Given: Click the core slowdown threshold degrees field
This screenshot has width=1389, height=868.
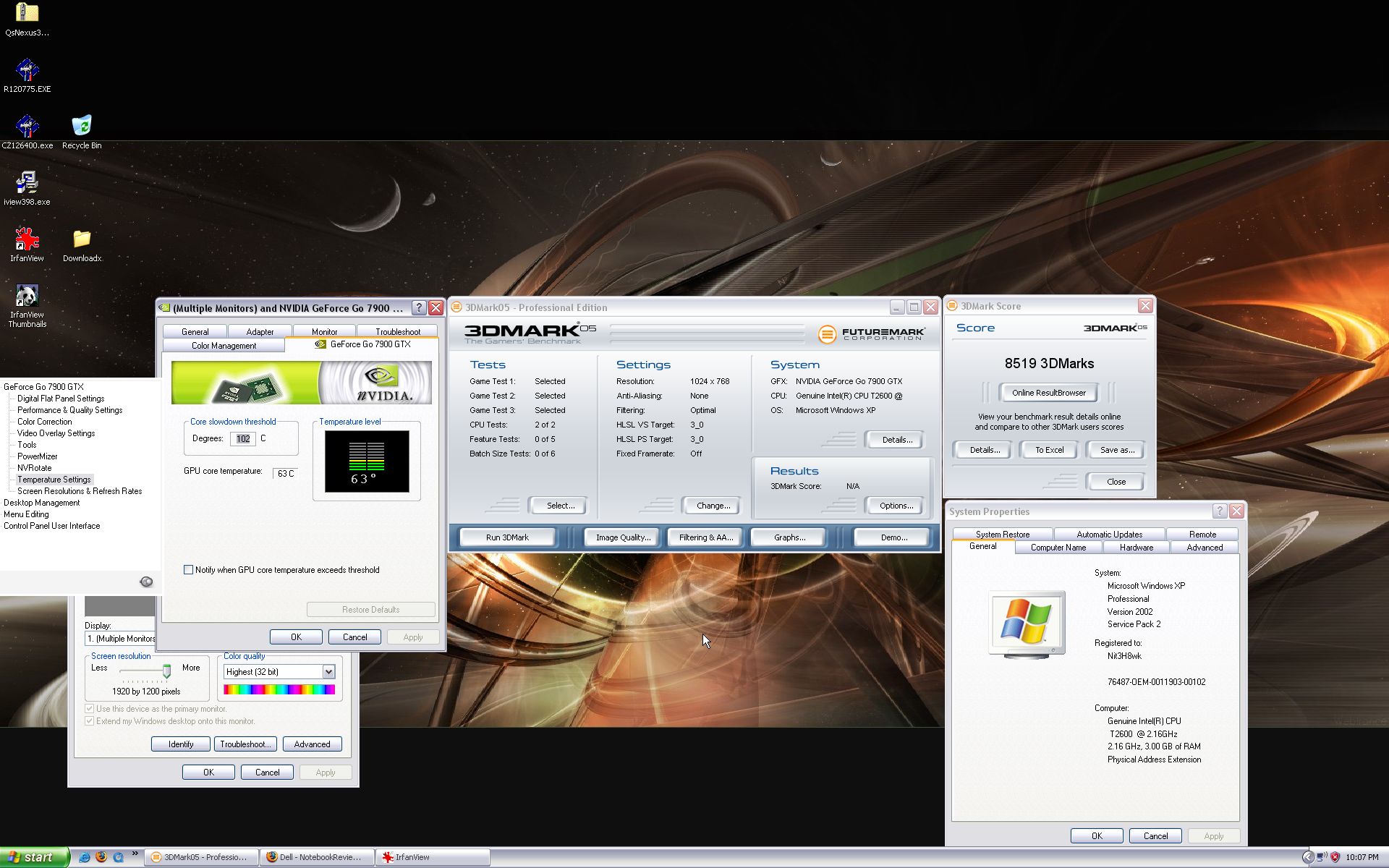Looking at the screenshot, I should click(x=243, y=438).
